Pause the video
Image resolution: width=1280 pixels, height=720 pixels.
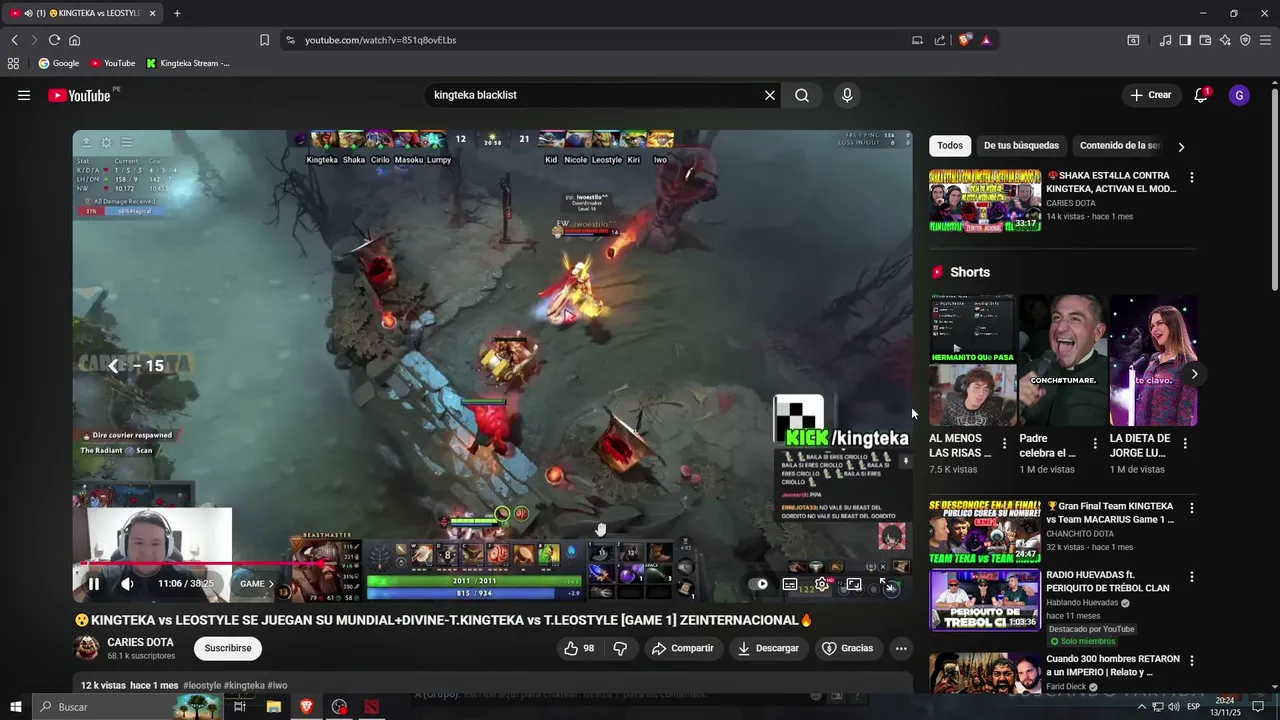pyautogui.click(x=94, y=584)
